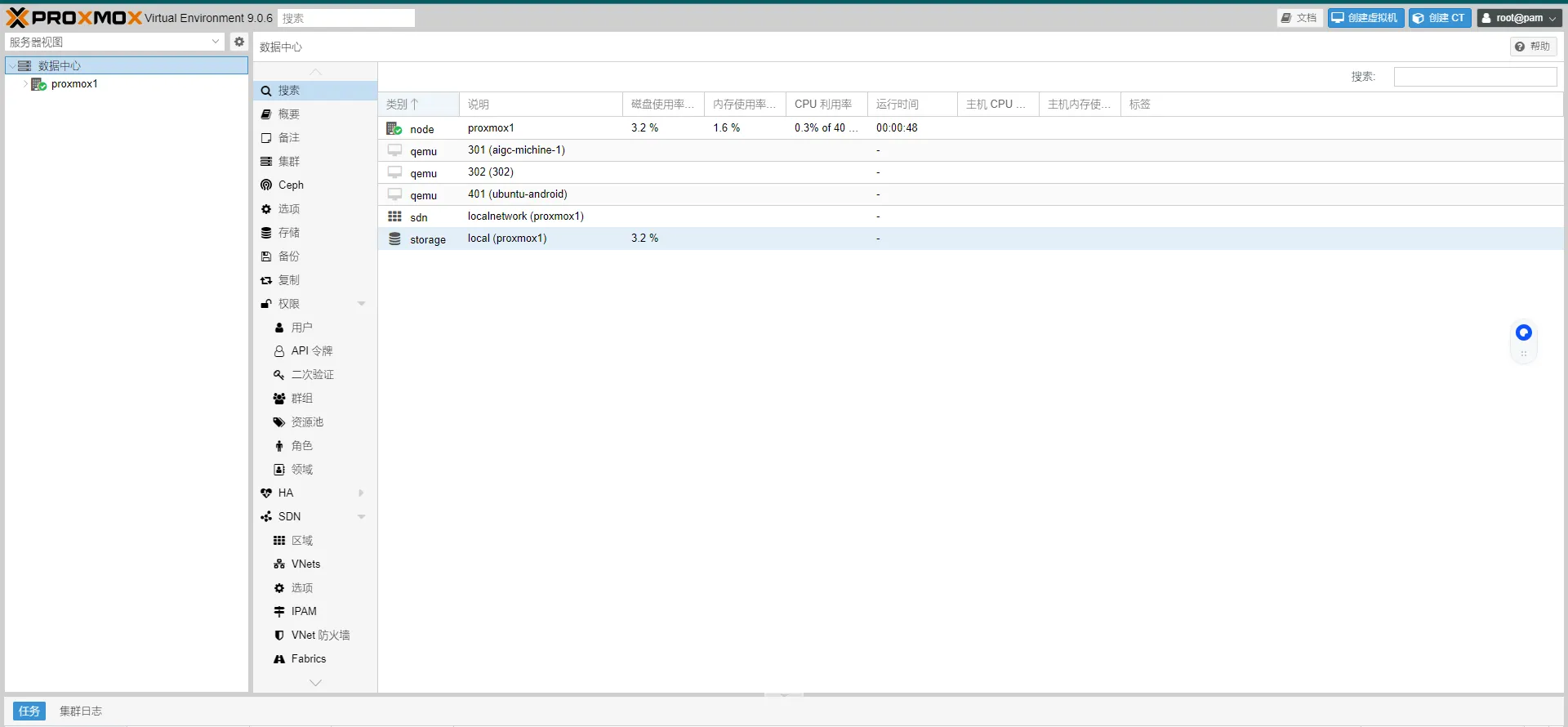This screenshot has width=1568, height=727.
Task: Open 备注 notes panel
Action: click(315, 138)
